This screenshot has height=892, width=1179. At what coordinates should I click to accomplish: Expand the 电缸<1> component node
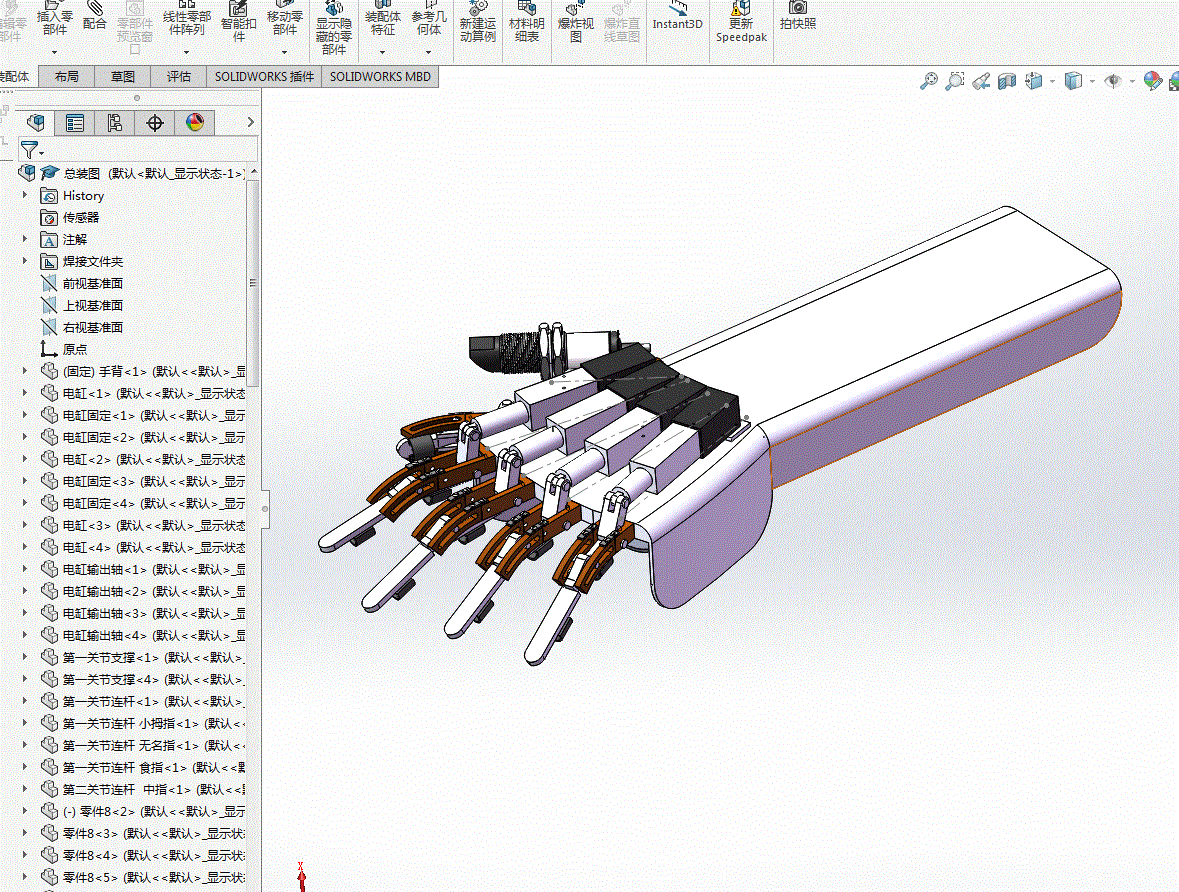click(25, 393)
